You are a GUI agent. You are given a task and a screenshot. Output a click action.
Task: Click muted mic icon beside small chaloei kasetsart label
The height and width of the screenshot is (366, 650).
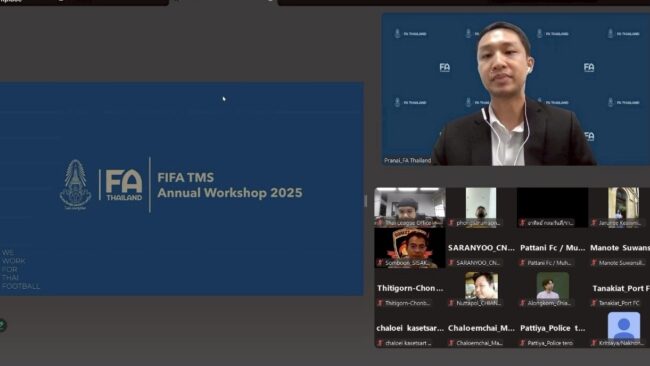pos(380,343)
